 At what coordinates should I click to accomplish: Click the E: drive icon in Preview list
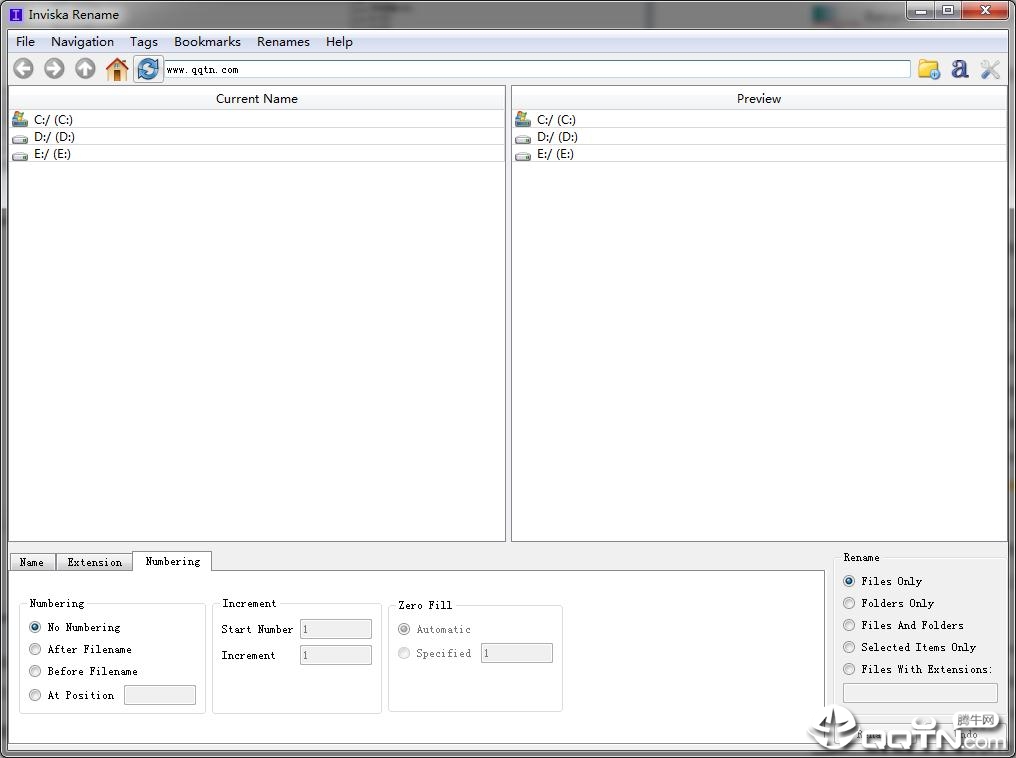tap(523, 155)
